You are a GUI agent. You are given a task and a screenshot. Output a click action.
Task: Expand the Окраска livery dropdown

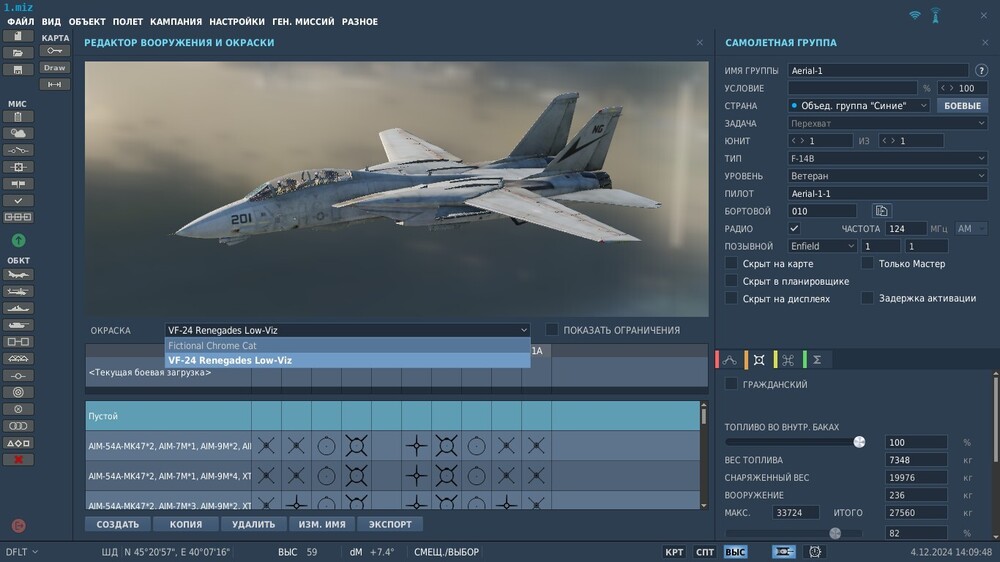coord(348,330)
